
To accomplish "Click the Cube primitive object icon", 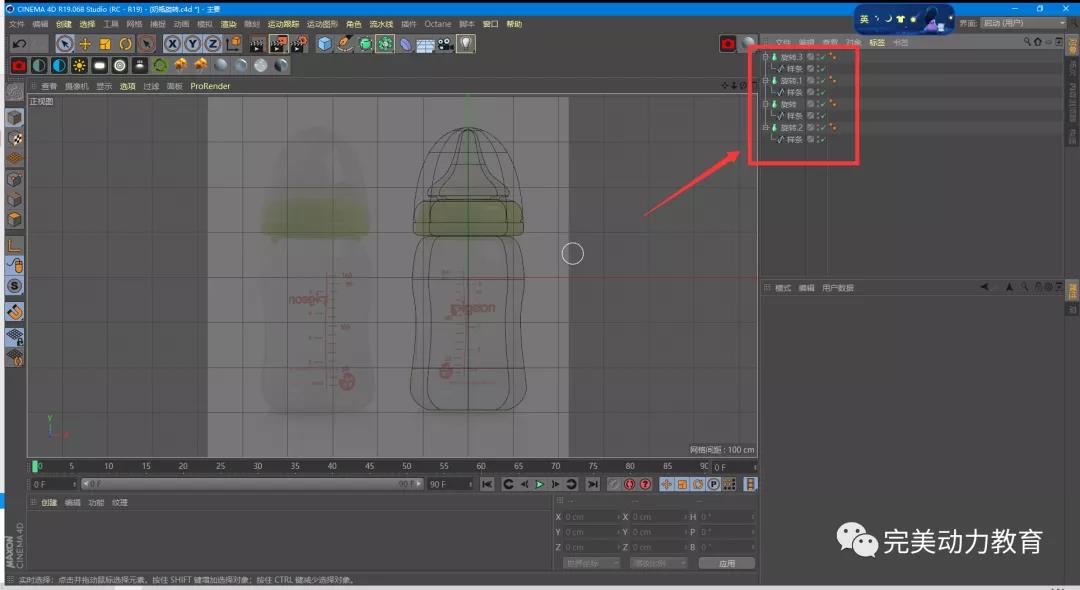I will tap(324, 43).
